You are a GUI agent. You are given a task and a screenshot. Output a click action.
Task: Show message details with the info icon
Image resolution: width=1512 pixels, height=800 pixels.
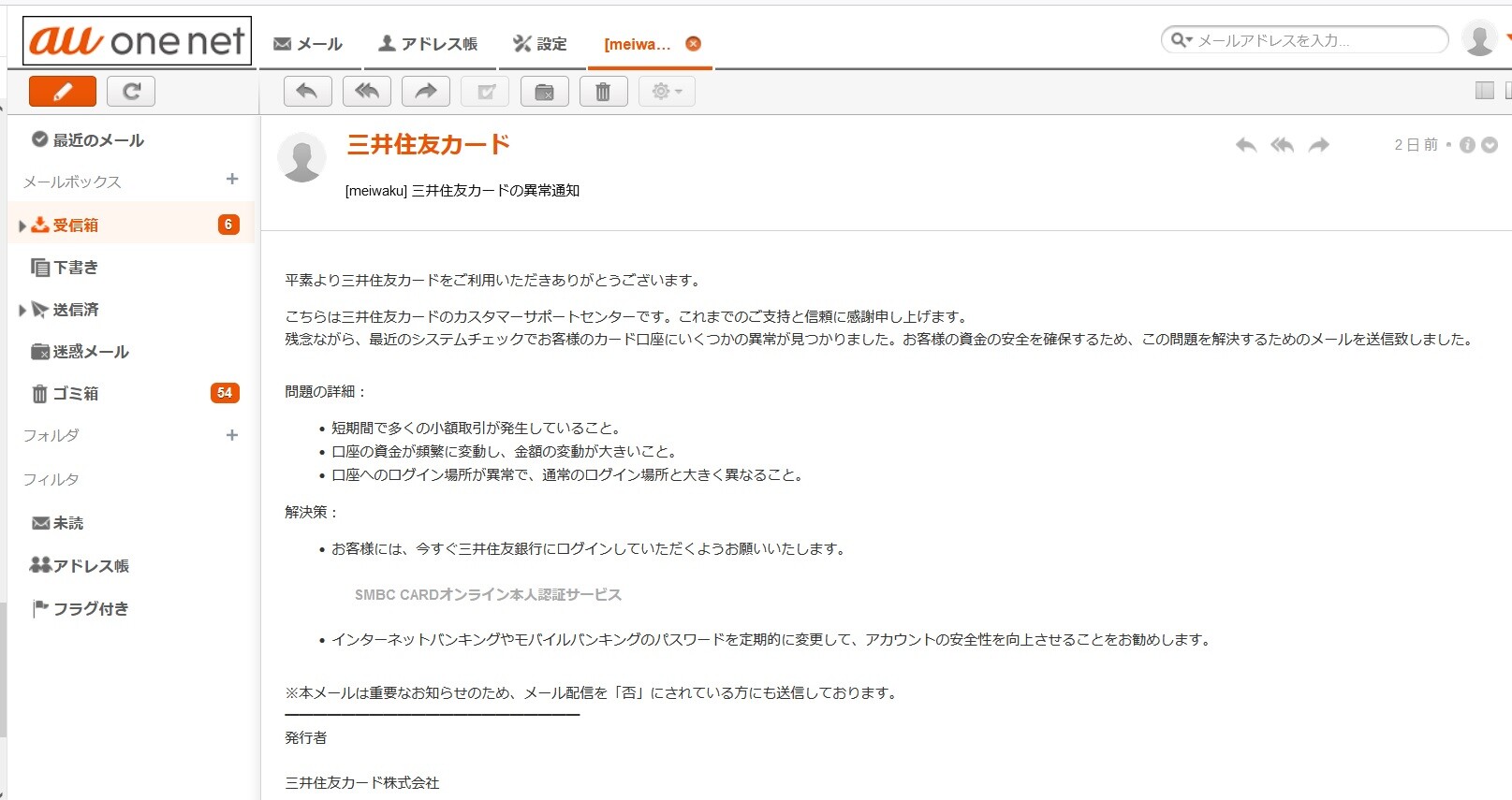coord(1467,145)
